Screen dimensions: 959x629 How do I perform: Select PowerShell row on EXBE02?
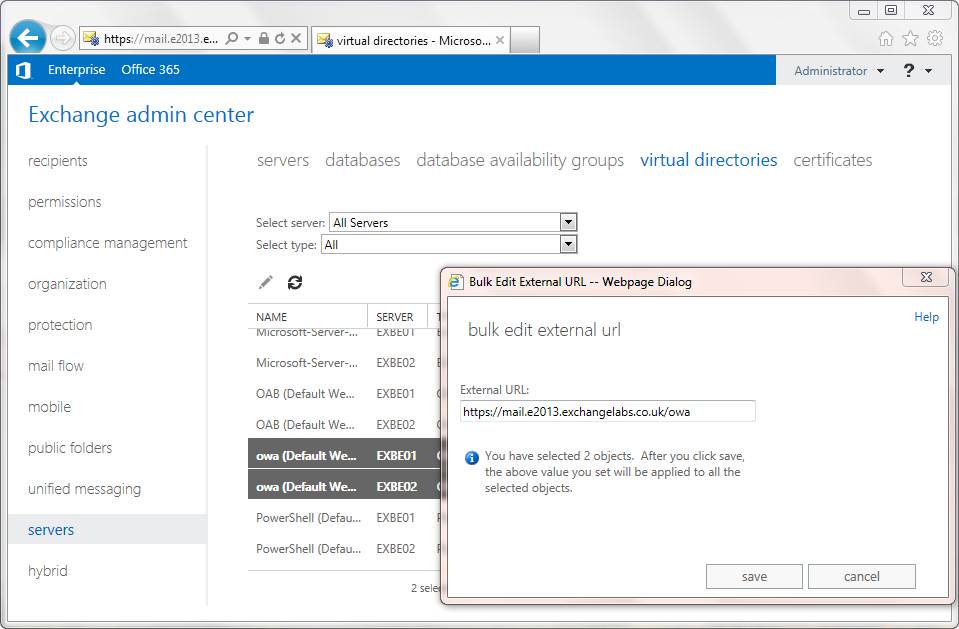click(x=344, y=549)
